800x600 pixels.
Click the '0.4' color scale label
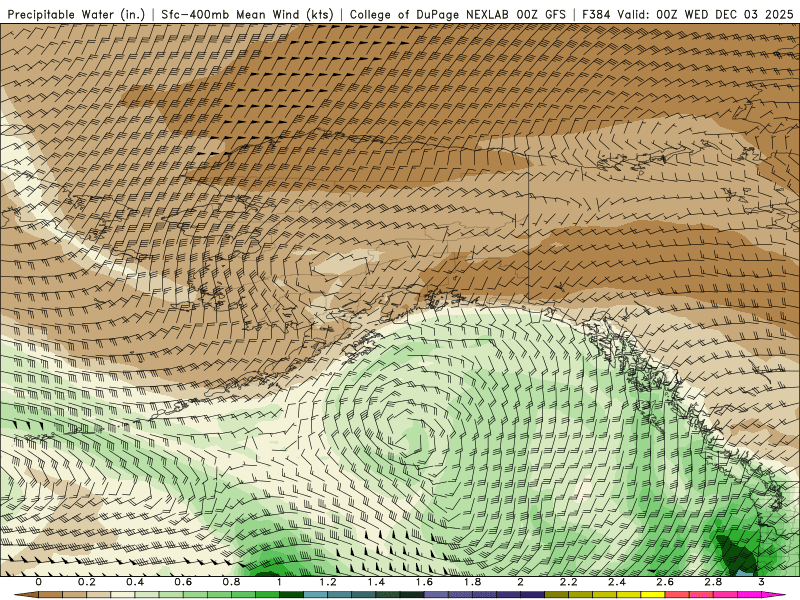pos(135,582)
